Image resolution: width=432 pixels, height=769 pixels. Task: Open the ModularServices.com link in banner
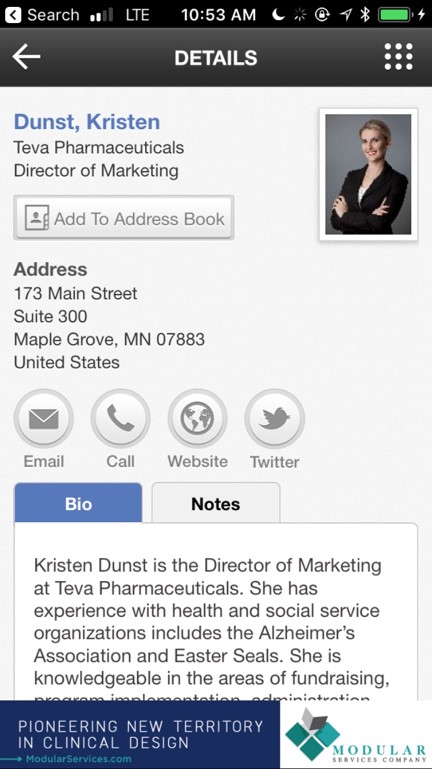tap(78, 759)
